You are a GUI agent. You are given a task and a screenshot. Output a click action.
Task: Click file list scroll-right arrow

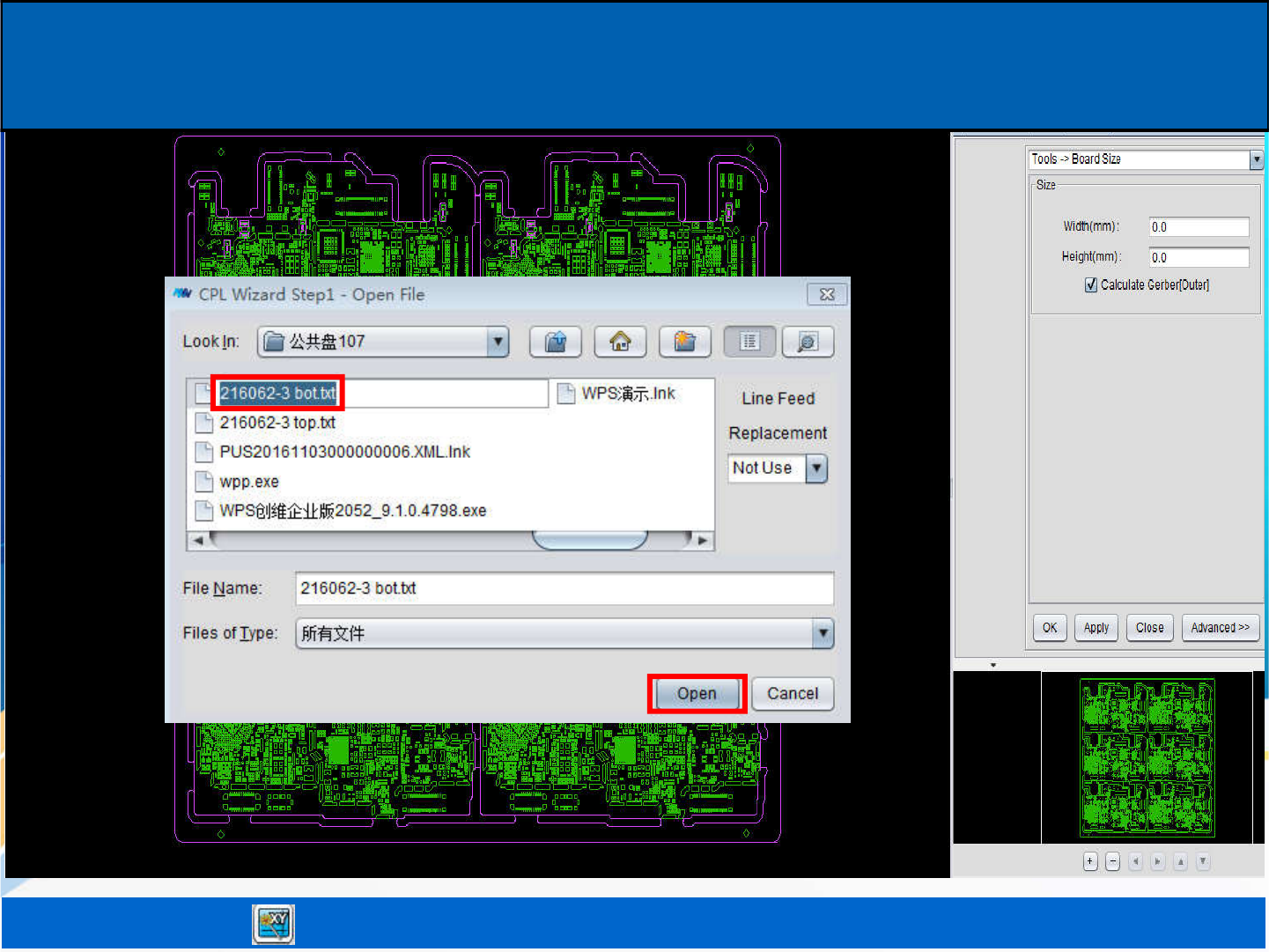(x=703, y=540)
